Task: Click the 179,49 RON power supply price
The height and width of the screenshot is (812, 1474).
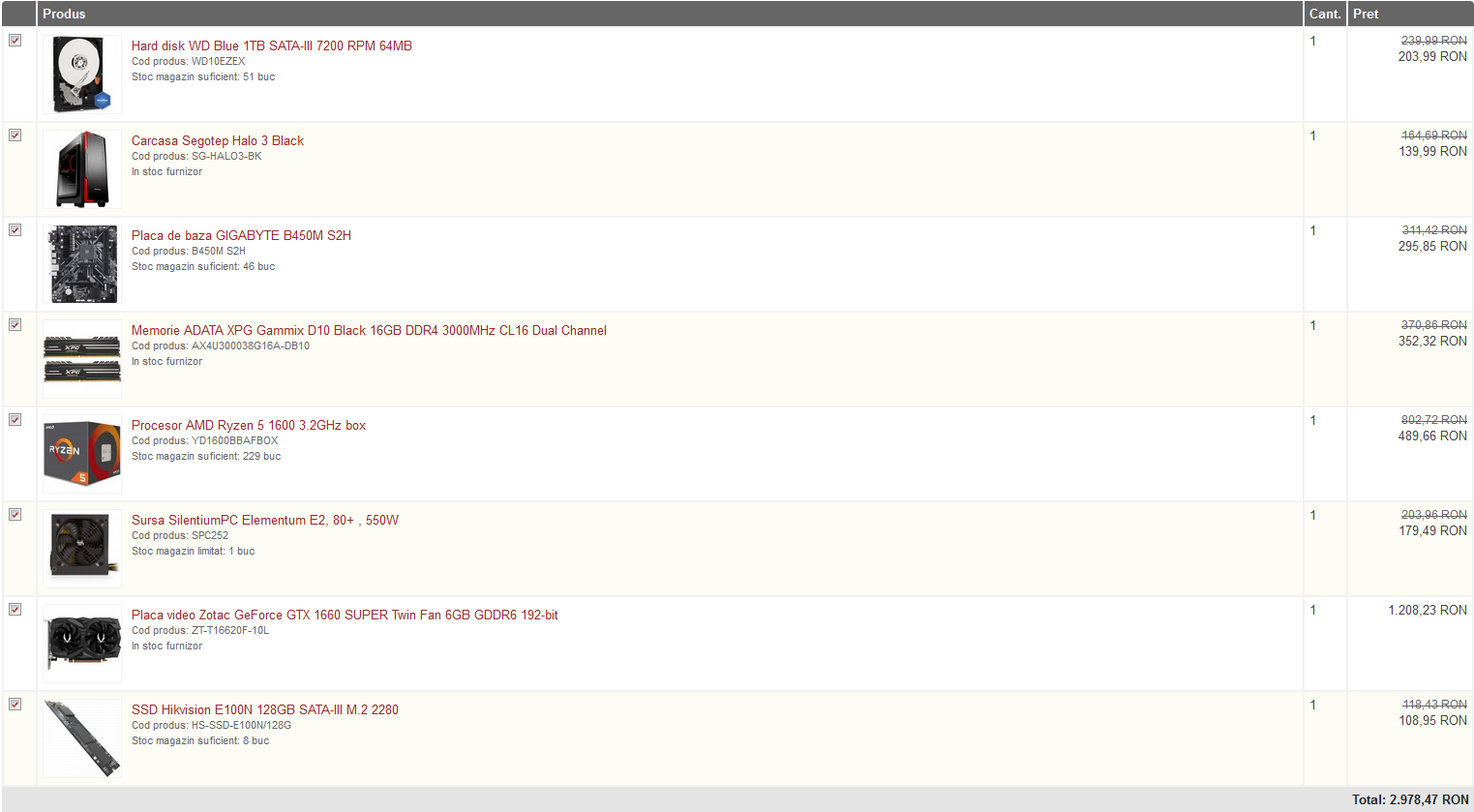Action: (1432, 531)
